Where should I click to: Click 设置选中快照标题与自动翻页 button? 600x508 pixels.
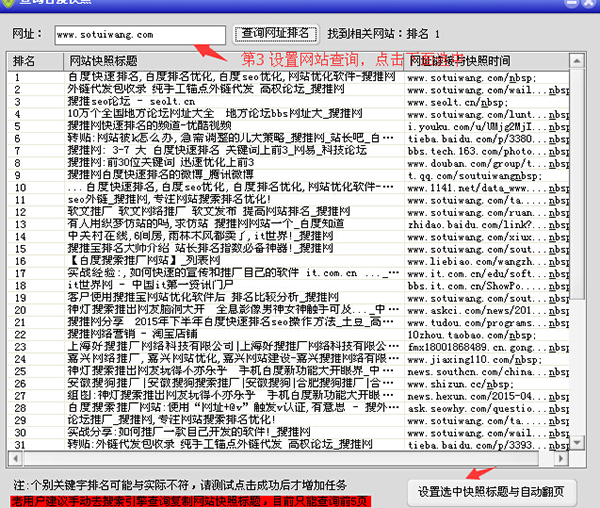[x=491, y=492]
